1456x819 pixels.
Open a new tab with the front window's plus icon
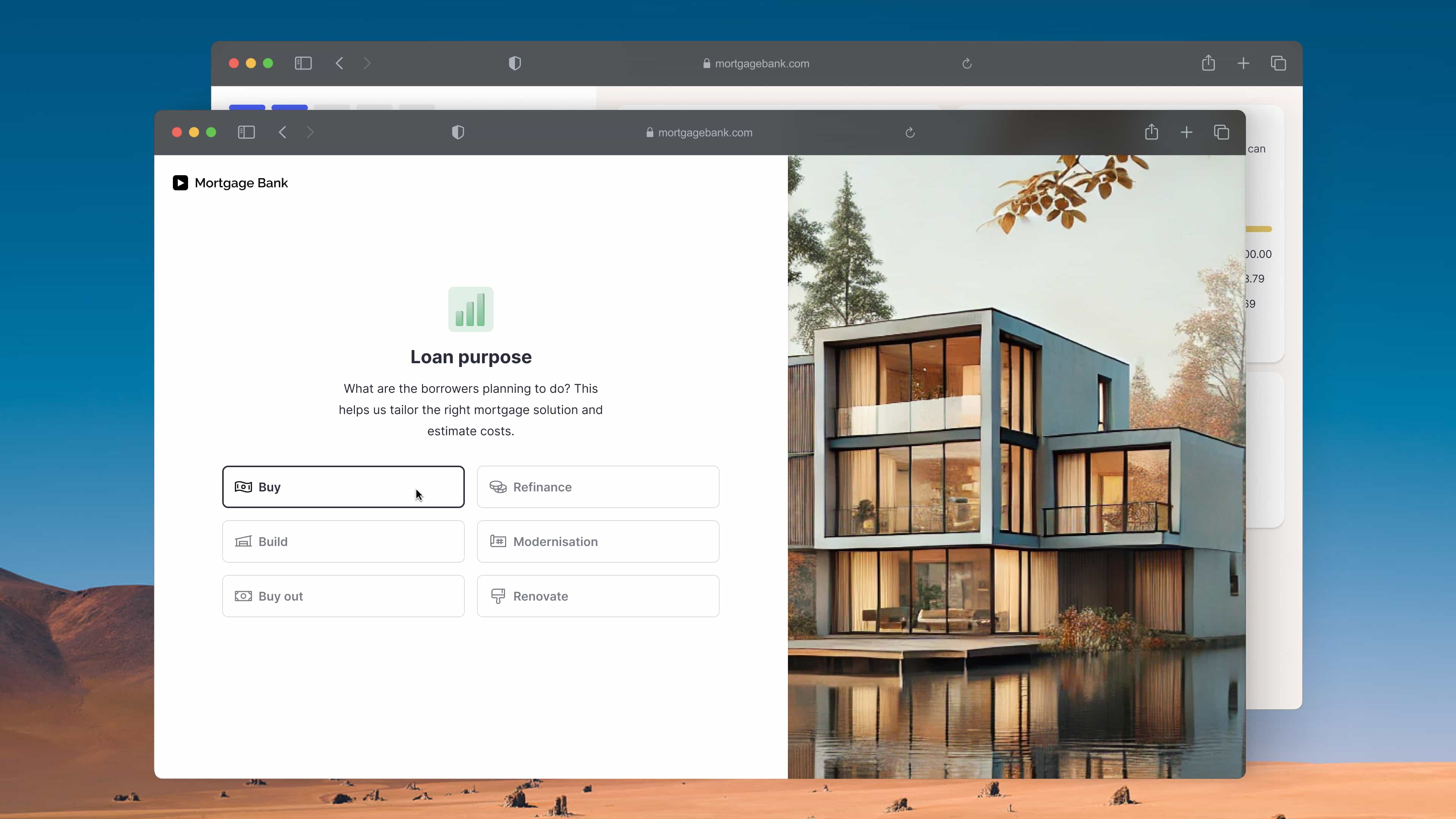(1186, 132)
